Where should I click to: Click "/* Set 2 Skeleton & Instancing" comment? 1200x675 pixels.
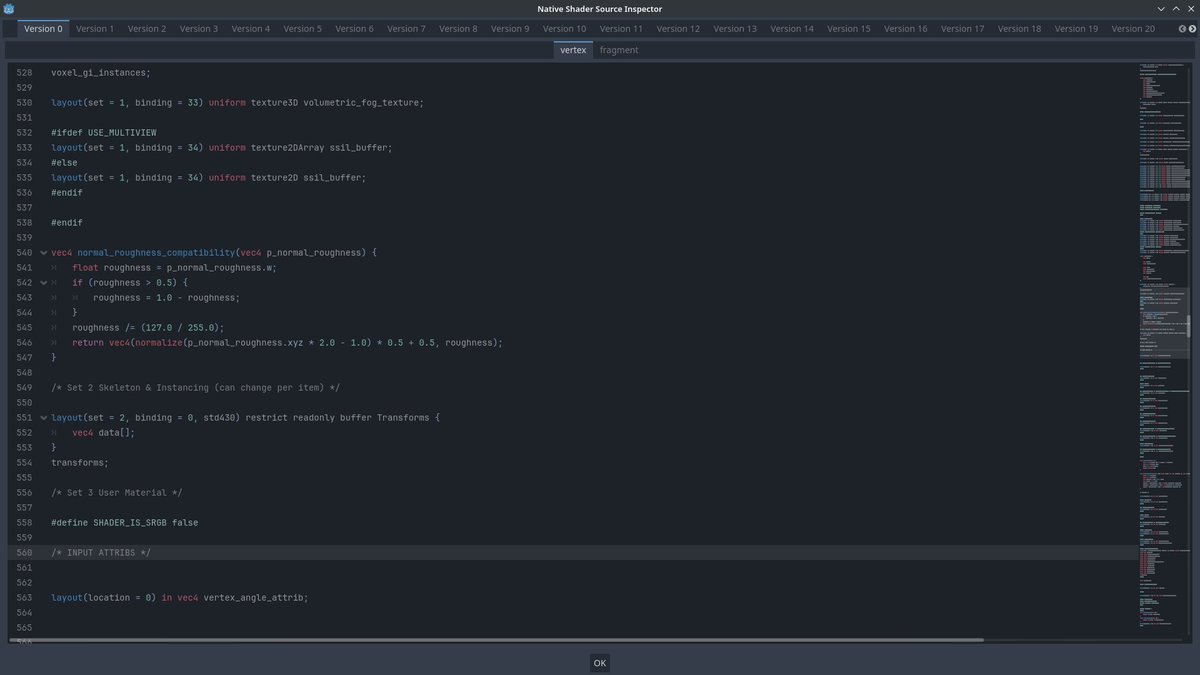pyautogui.click(x=196, y=388)
